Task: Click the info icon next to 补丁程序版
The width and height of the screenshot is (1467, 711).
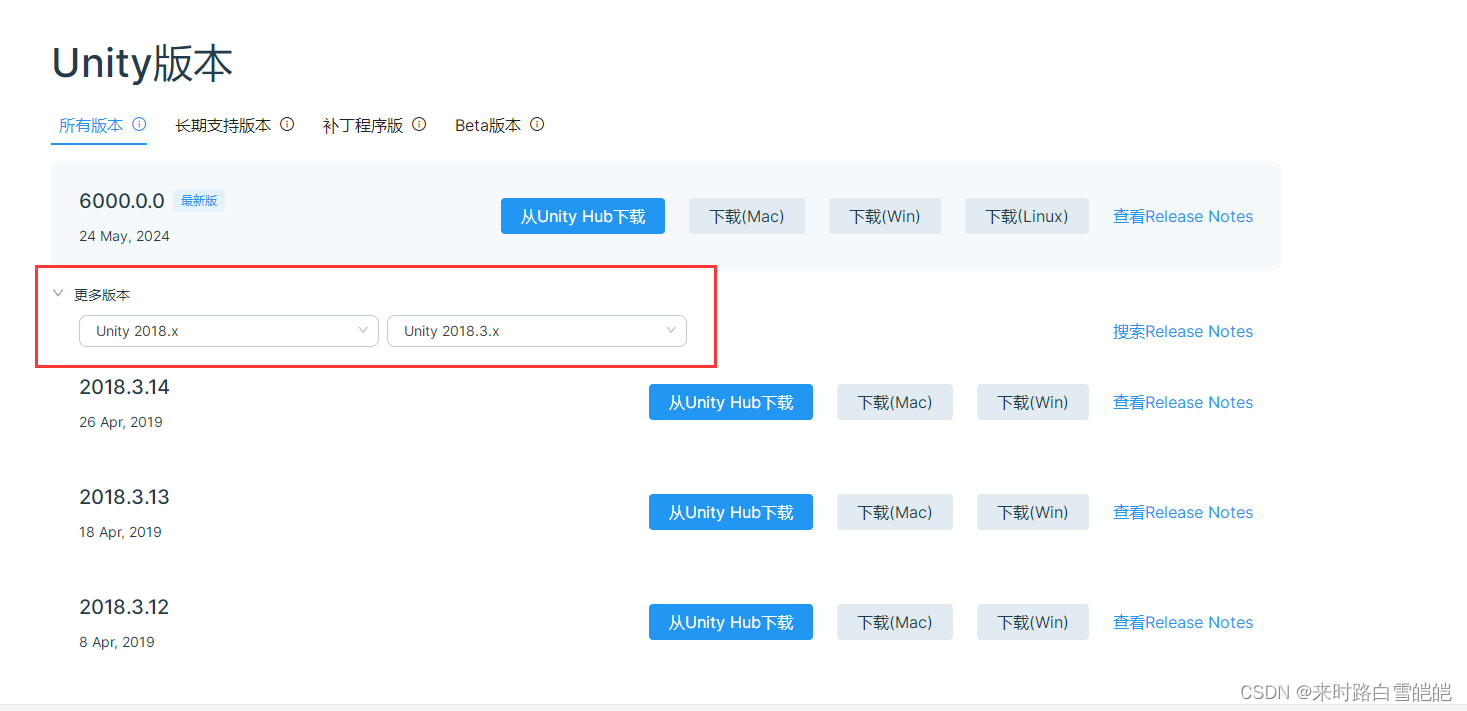Action: click(419, 123)
